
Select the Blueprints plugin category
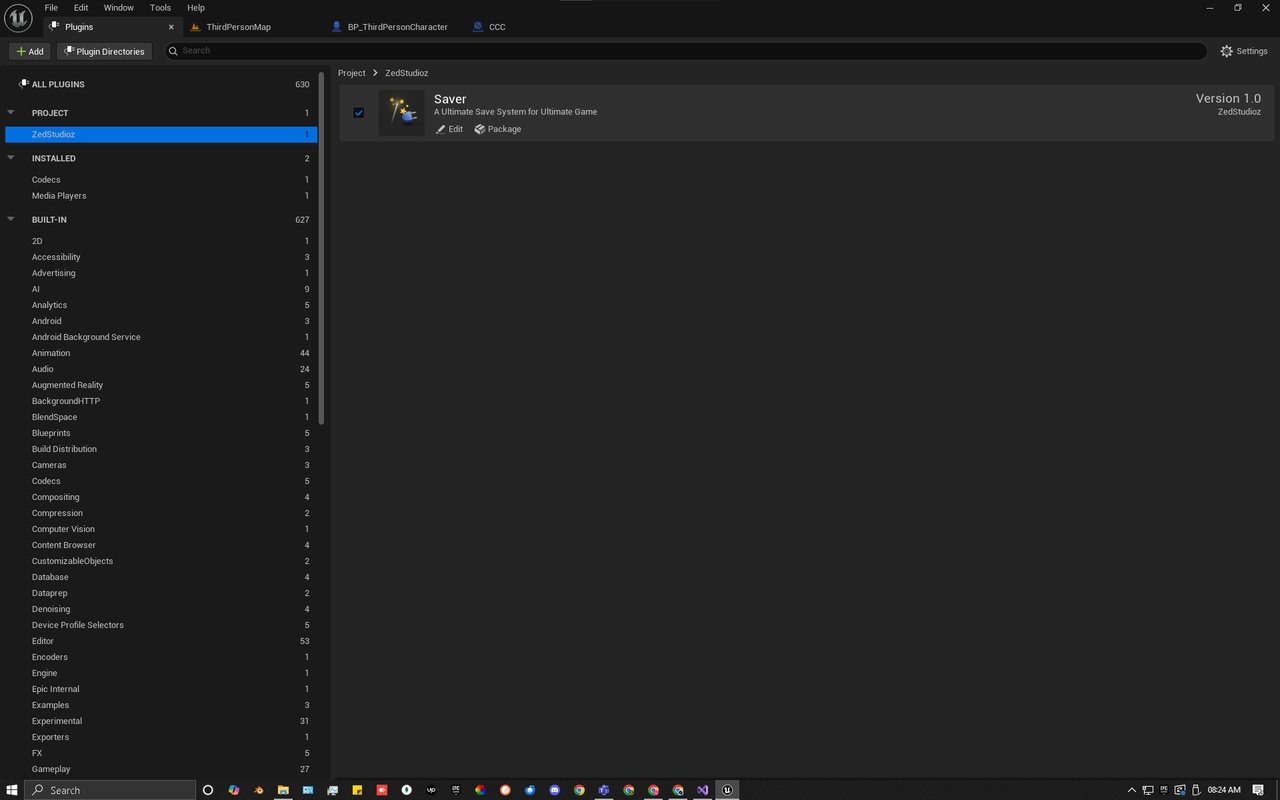[x=161, y=433]
